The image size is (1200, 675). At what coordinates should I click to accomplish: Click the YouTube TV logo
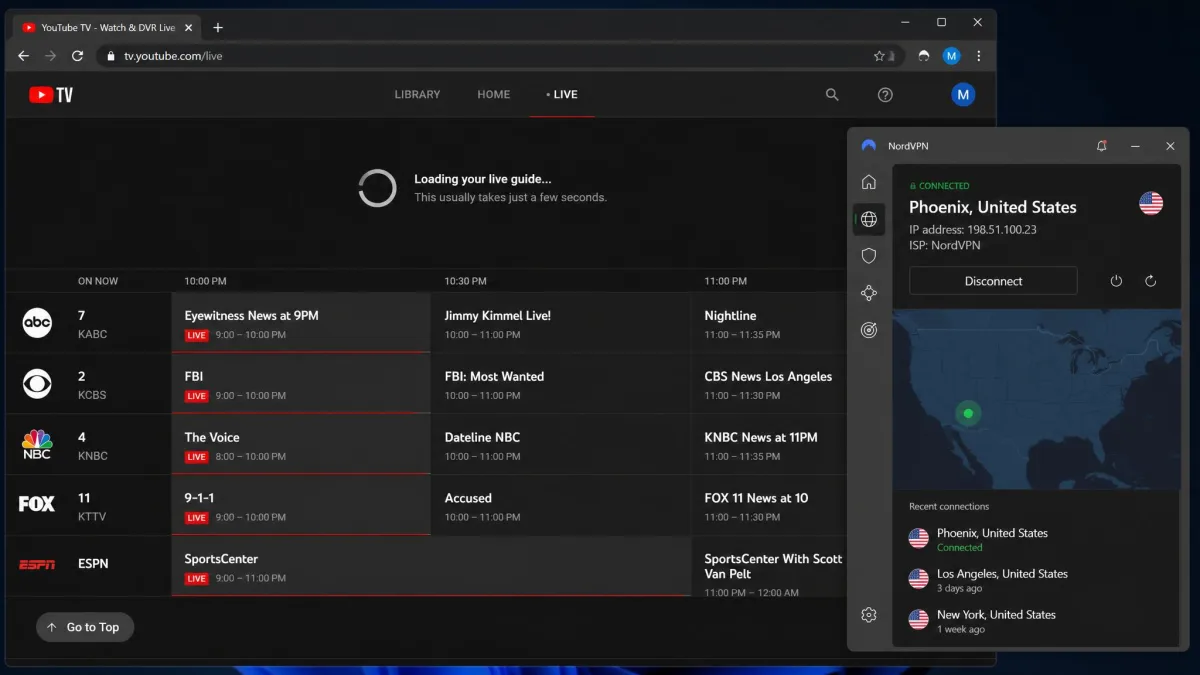[51, 95]
